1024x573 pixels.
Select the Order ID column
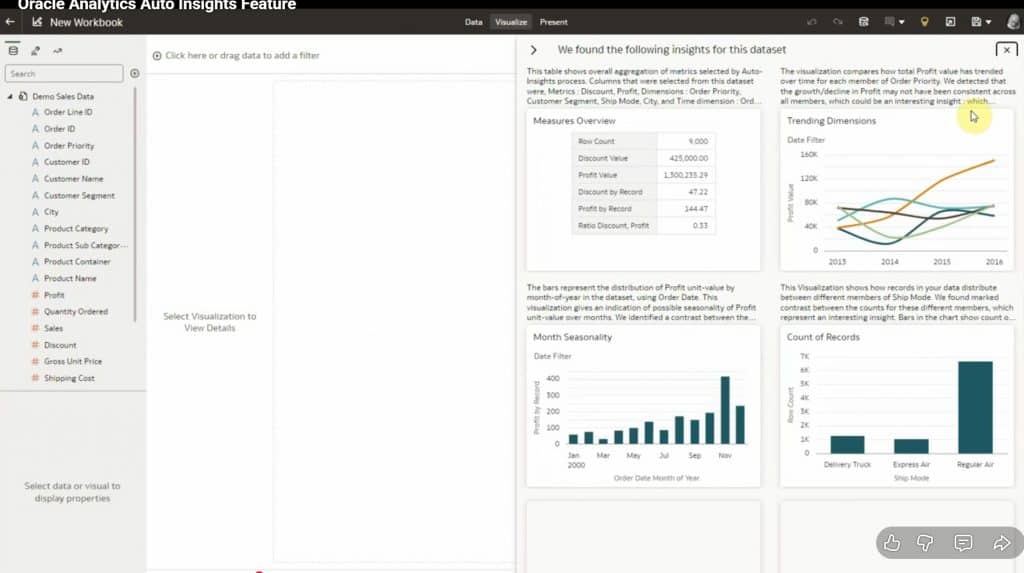[x=59, y=129]
